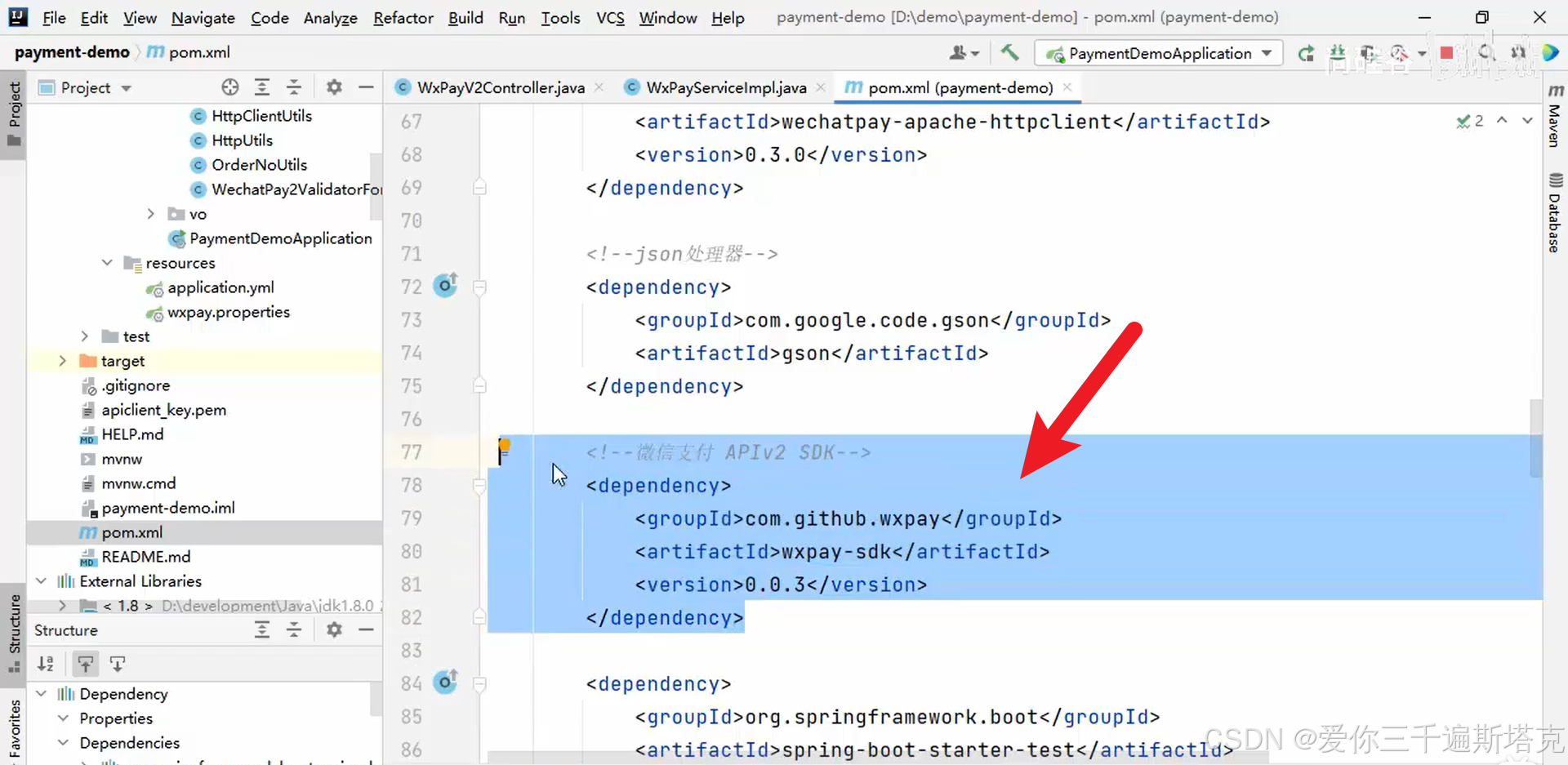Open the Refactor menu

pos(403,17)
